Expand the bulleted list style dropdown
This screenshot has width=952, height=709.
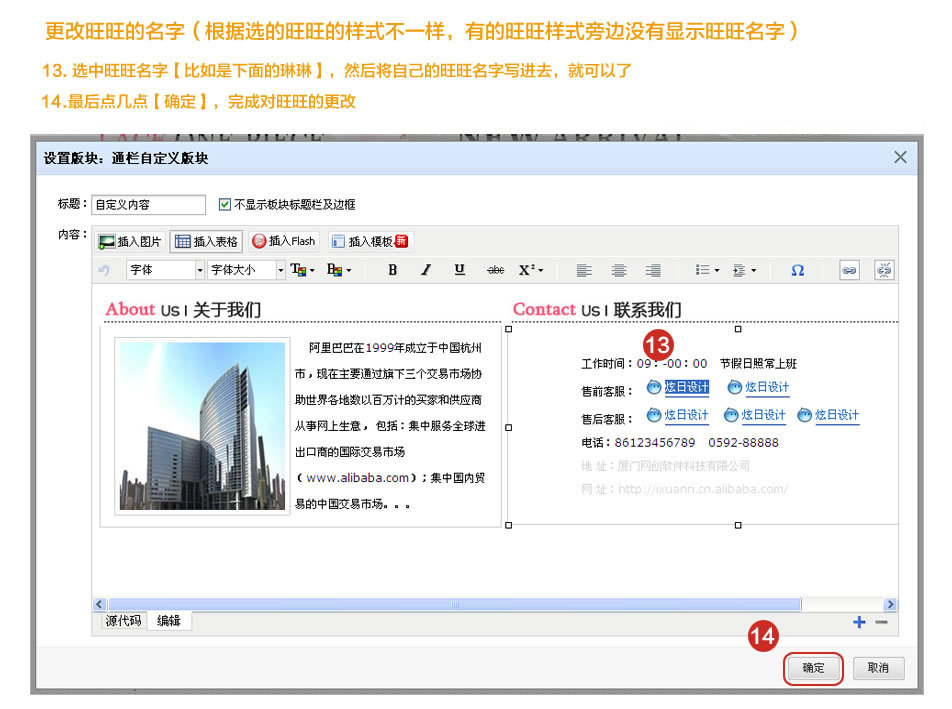click(708, 270)
